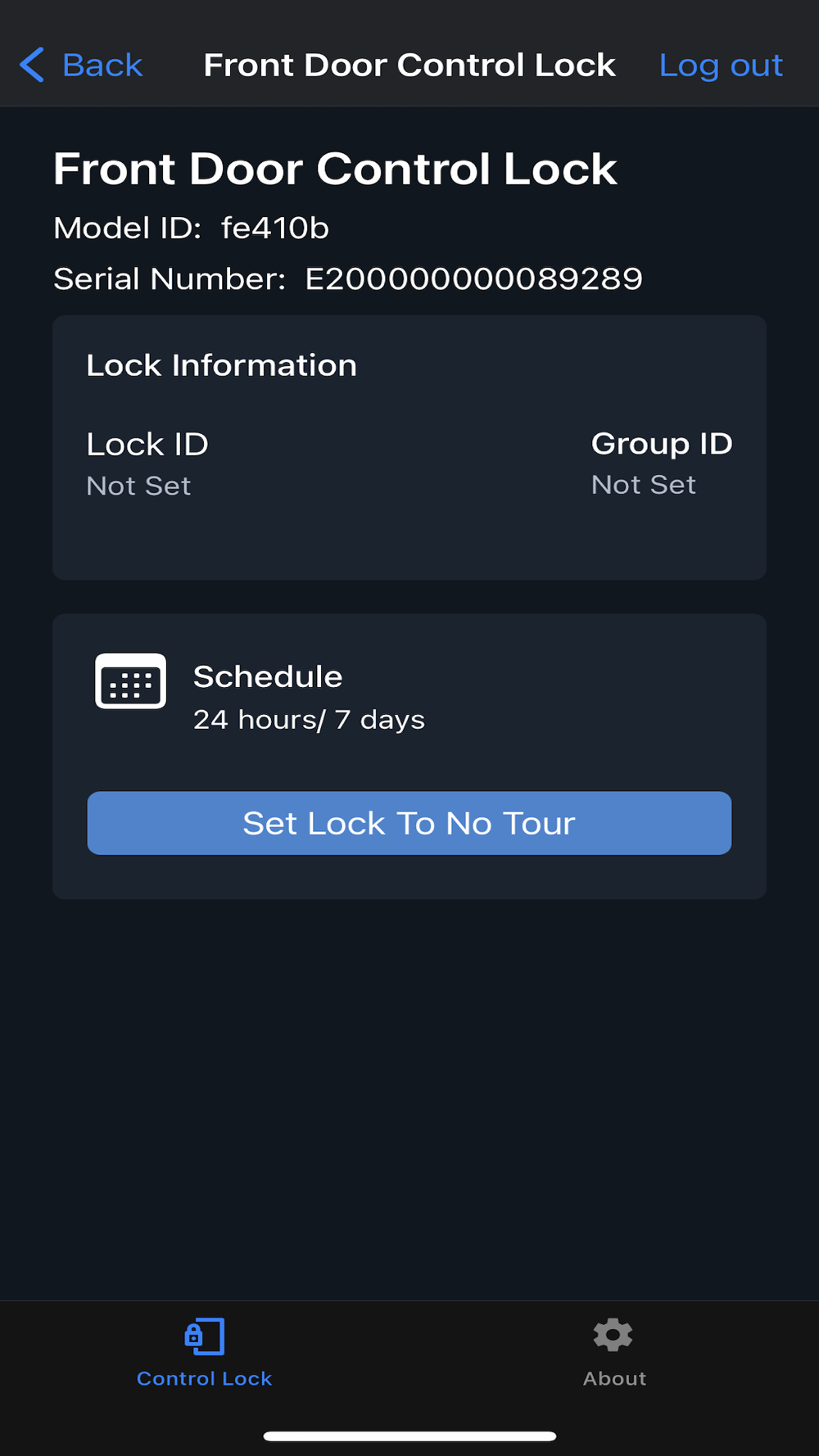Viewport: 819px width, 1456px height.
Task: Log out of the account
Action: coord(721,65)
